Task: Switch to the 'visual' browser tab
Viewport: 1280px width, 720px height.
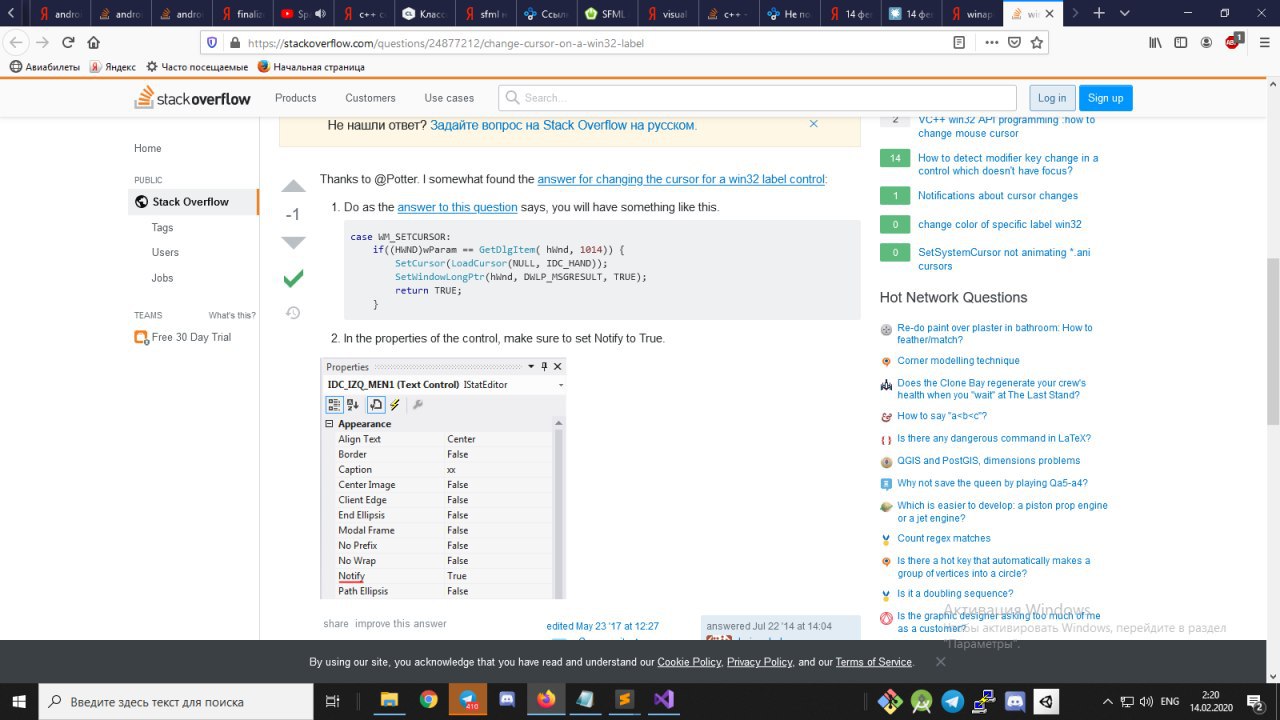Action: coord(667,14)
